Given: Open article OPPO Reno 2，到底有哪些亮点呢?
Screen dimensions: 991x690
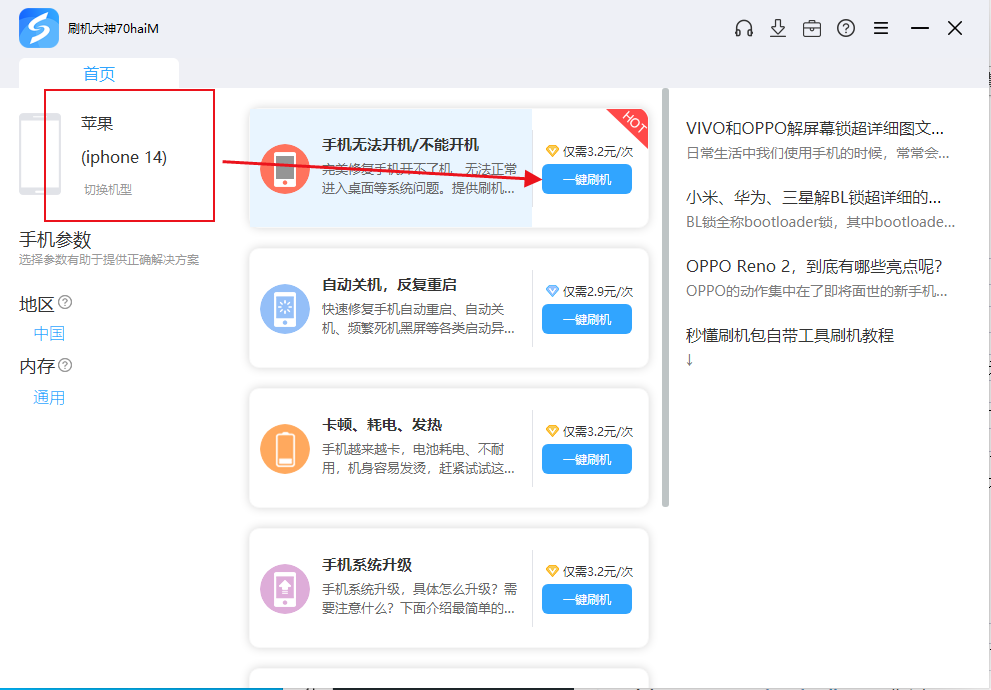Looking at the screenshot, I should [814, 267].
